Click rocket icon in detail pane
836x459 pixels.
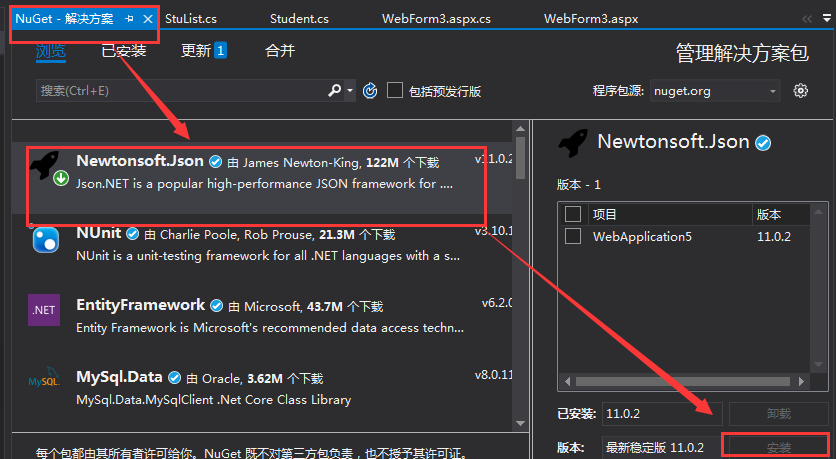point(573,143)
